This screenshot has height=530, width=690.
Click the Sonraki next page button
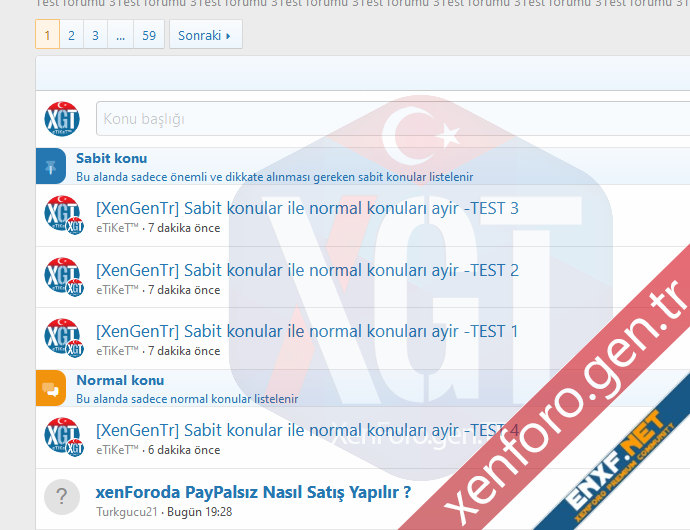(x=205, y=35)
